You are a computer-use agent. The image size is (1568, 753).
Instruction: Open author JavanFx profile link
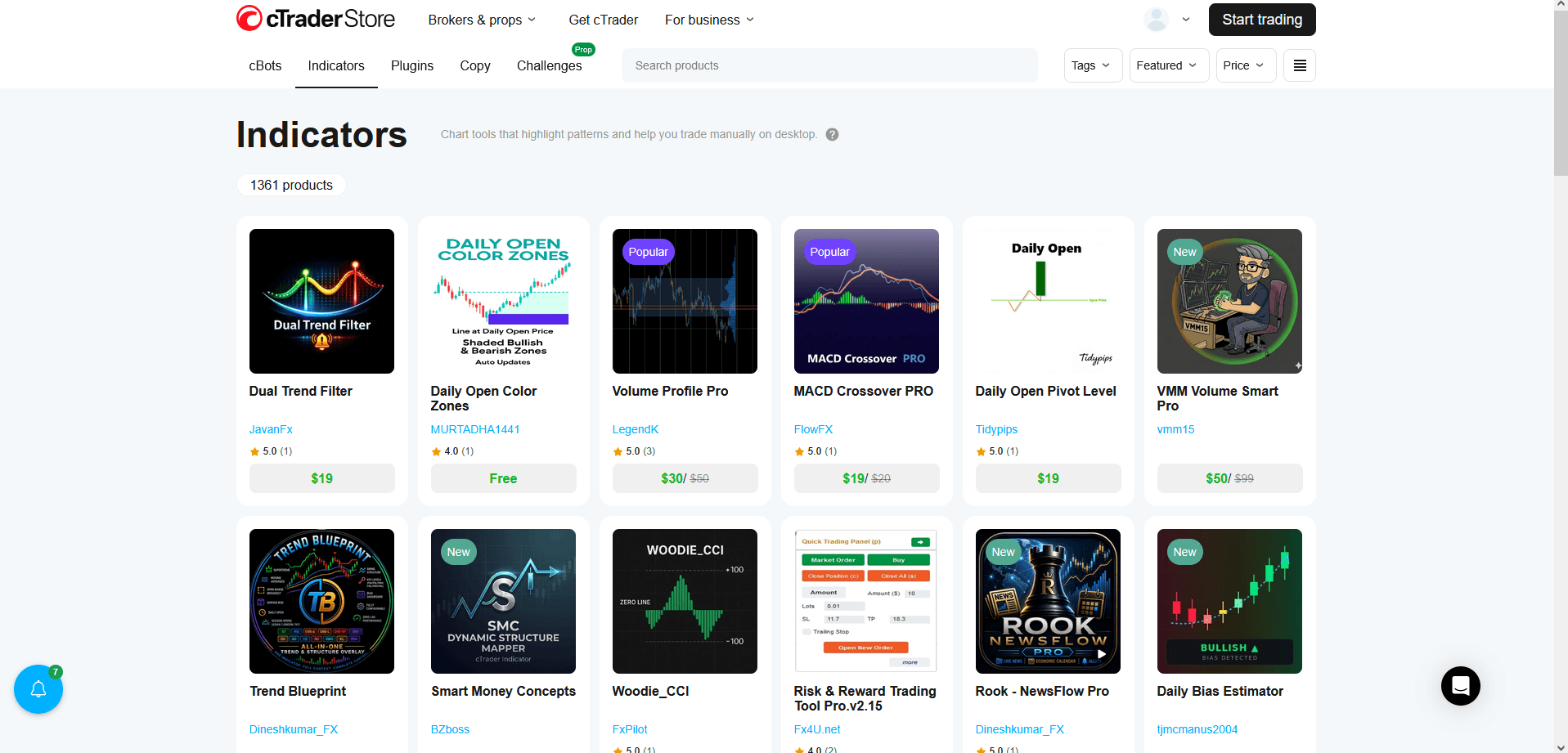click(271, 429)
